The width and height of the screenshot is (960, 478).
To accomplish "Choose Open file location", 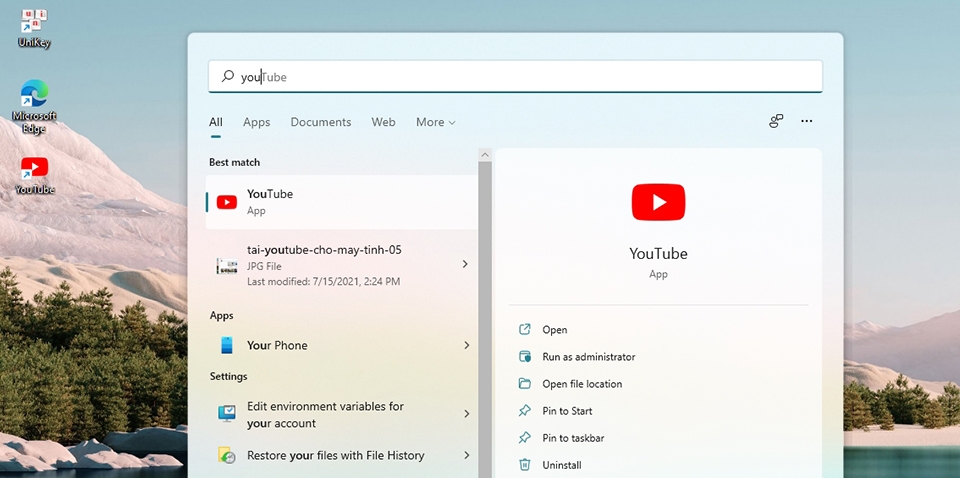I will pos(582,384).
